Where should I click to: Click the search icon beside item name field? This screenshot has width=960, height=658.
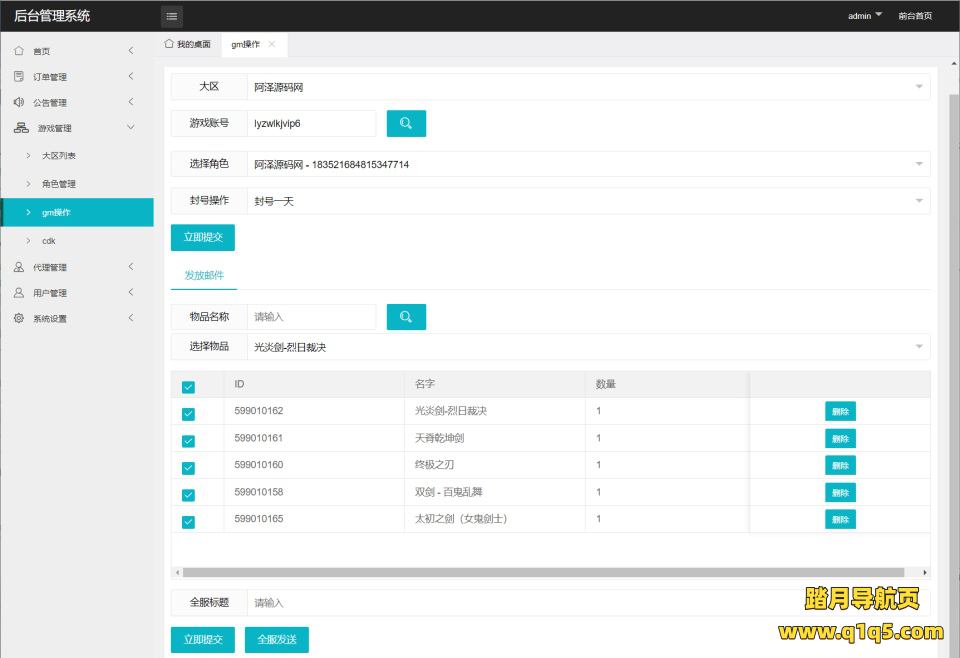point(406,317)
